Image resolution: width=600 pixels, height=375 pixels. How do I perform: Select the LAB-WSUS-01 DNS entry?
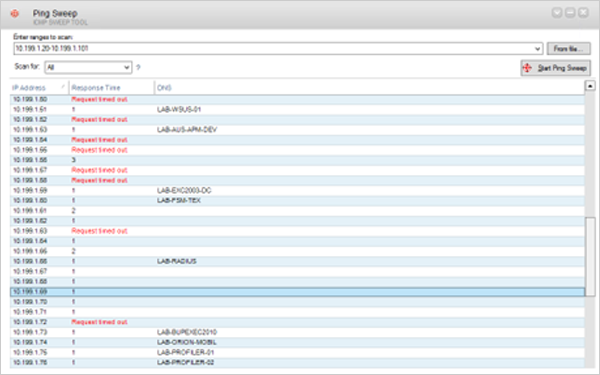coord(179,109)
